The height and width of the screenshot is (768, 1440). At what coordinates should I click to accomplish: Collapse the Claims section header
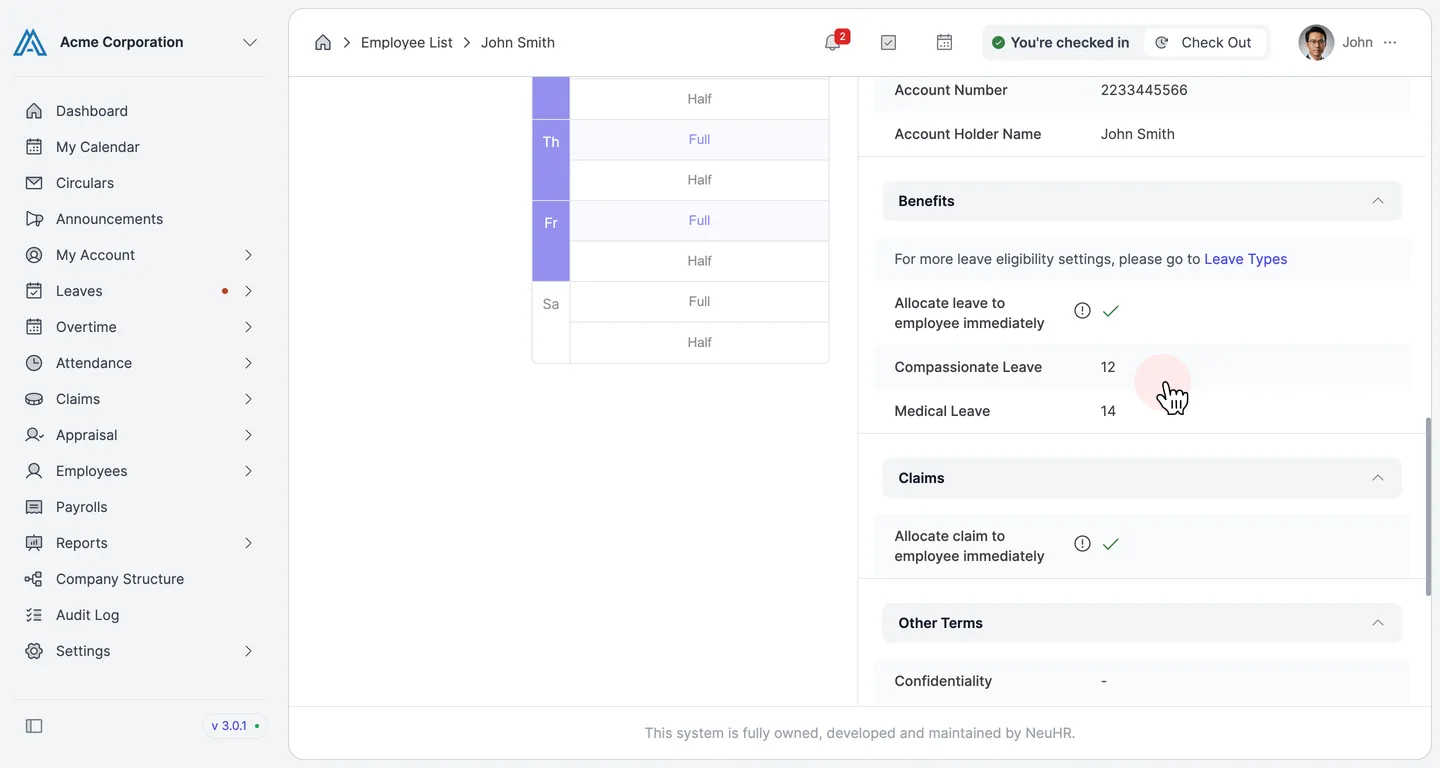coord(1142,478)
